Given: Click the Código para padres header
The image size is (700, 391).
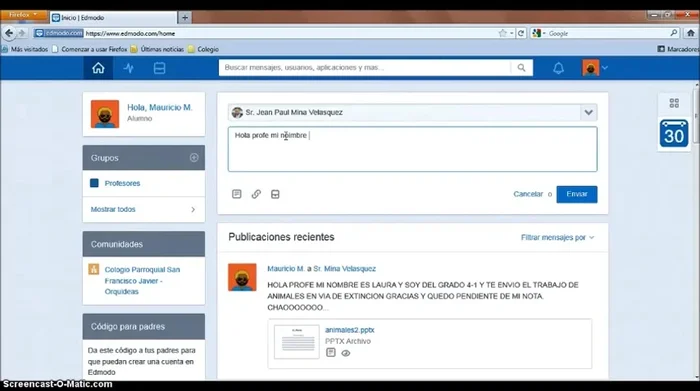Looking at the screenshot, I should (x=143, y=326).
